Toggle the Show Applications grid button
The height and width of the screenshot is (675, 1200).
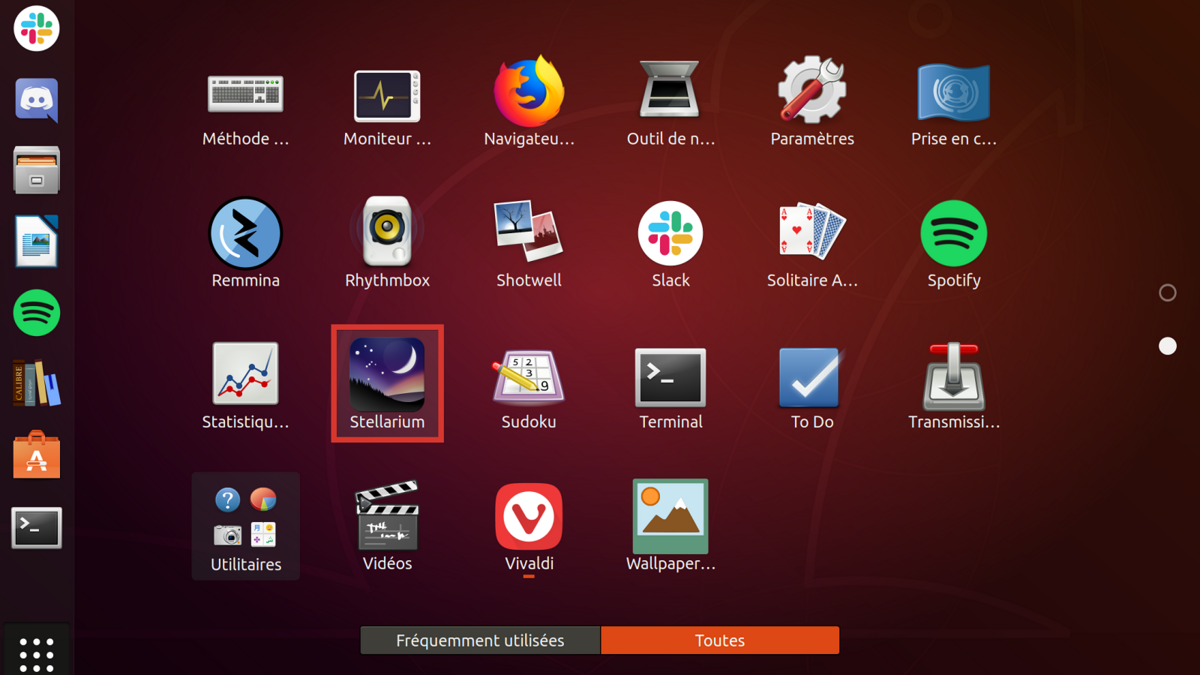tap(37, 652)
